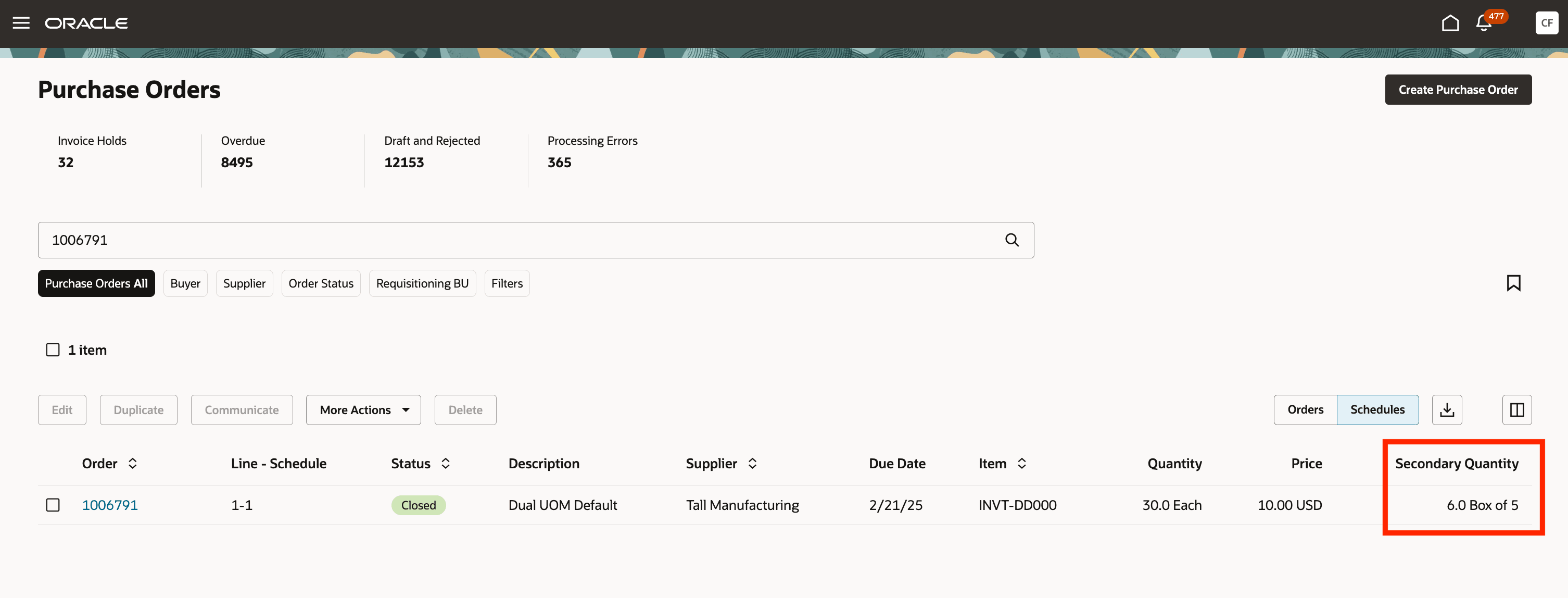Select the Purchase Orders All tab
The width and height of the screenshot is (1568, 598).
click(96, 284)
